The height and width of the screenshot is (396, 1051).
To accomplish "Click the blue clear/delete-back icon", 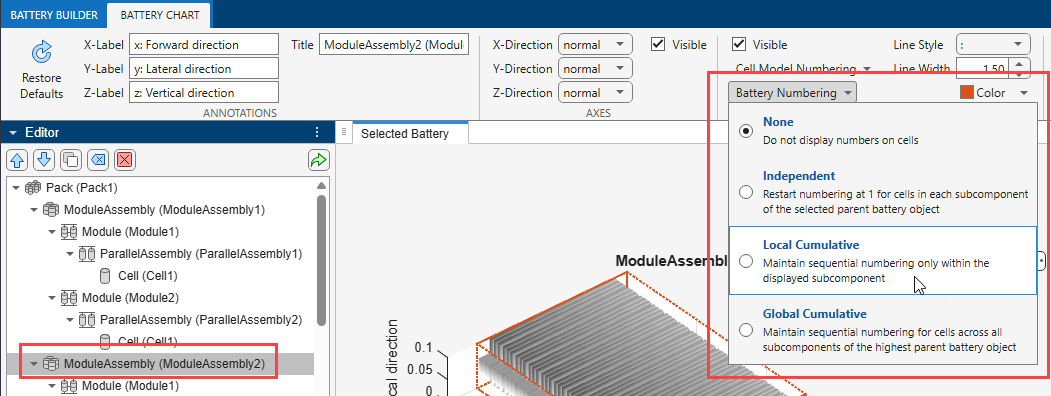I will 98,159.
